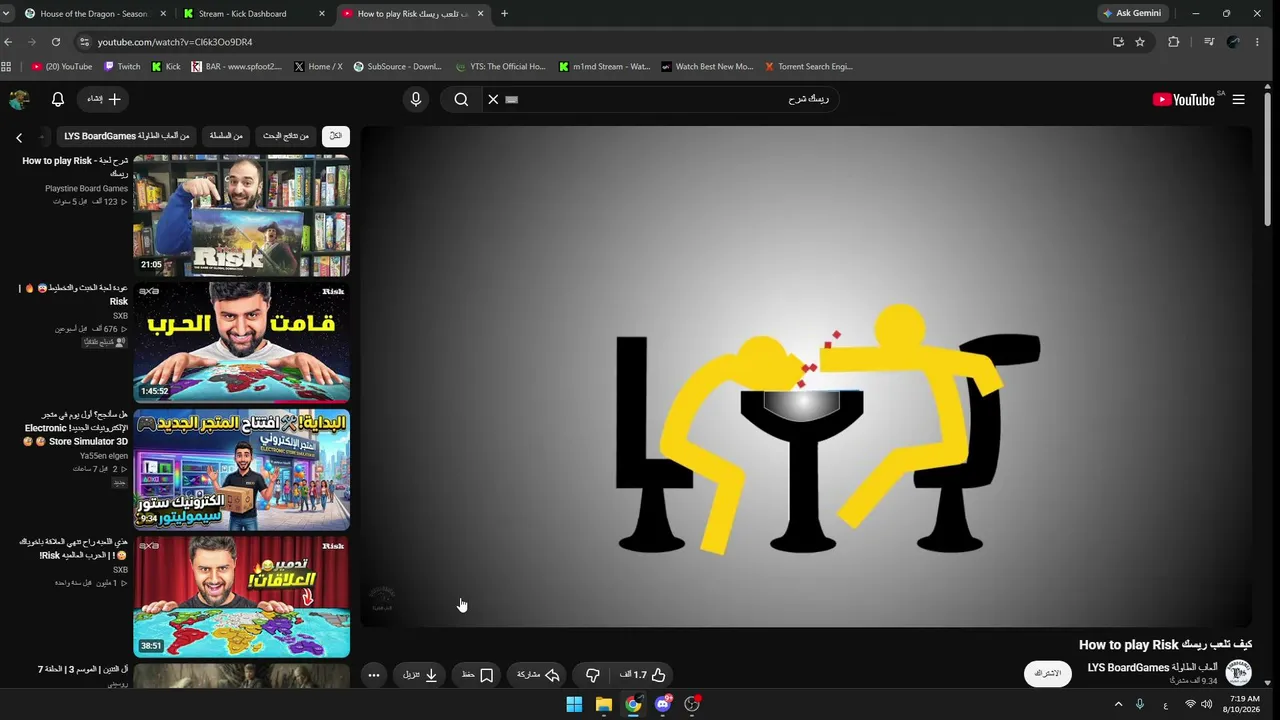Open the Ya55en elgen channel name
The image size is (1280, 720).
click(104, 455)
